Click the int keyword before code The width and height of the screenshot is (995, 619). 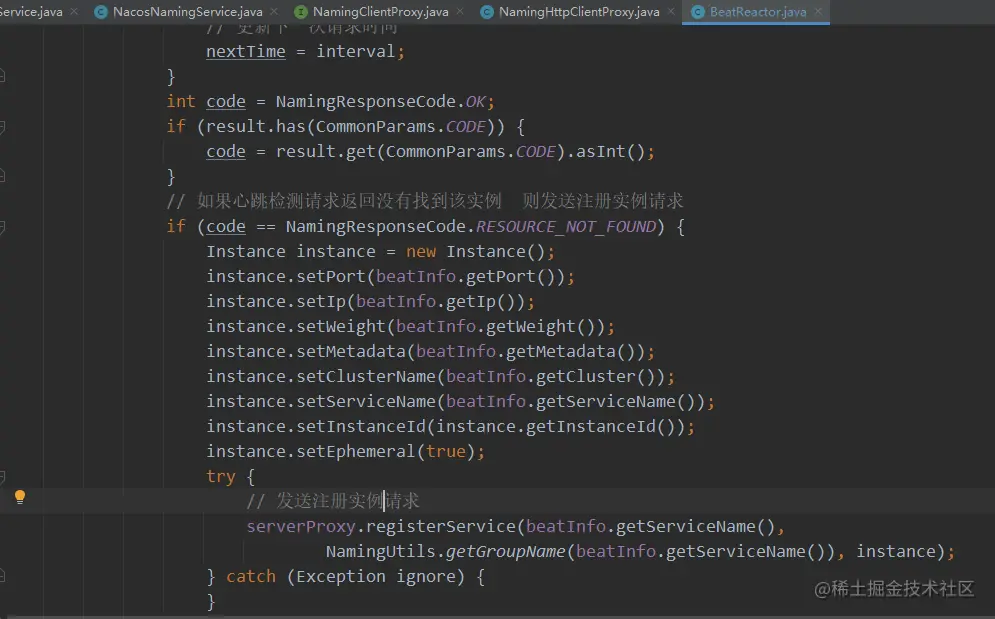[x=181, y=102]
